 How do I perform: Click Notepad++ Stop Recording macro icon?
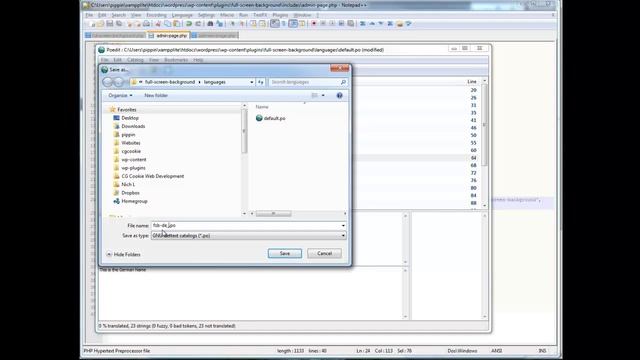click(323, 24)
